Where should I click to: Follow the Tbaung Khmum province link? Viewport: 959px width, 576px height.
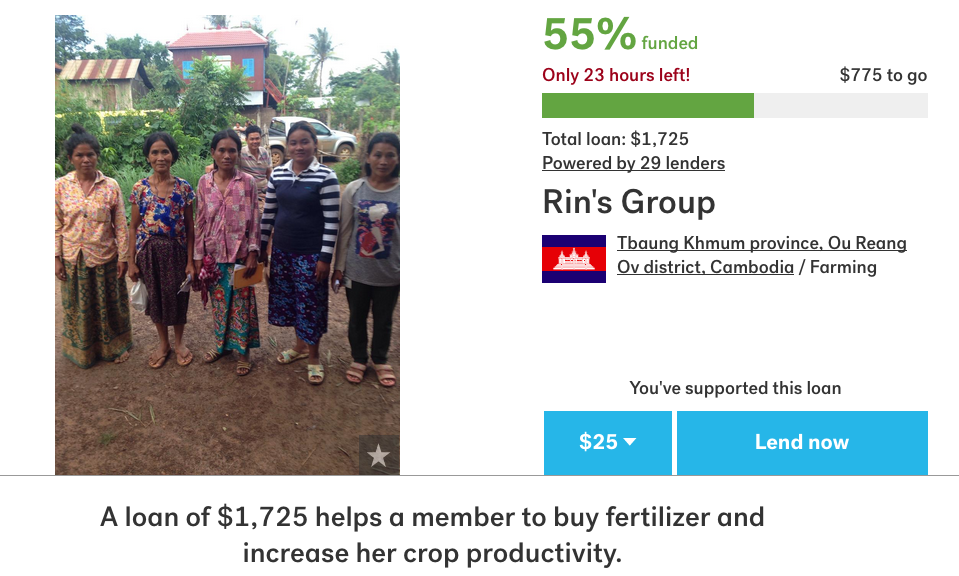pyautogui.click(x=762, y=243)
